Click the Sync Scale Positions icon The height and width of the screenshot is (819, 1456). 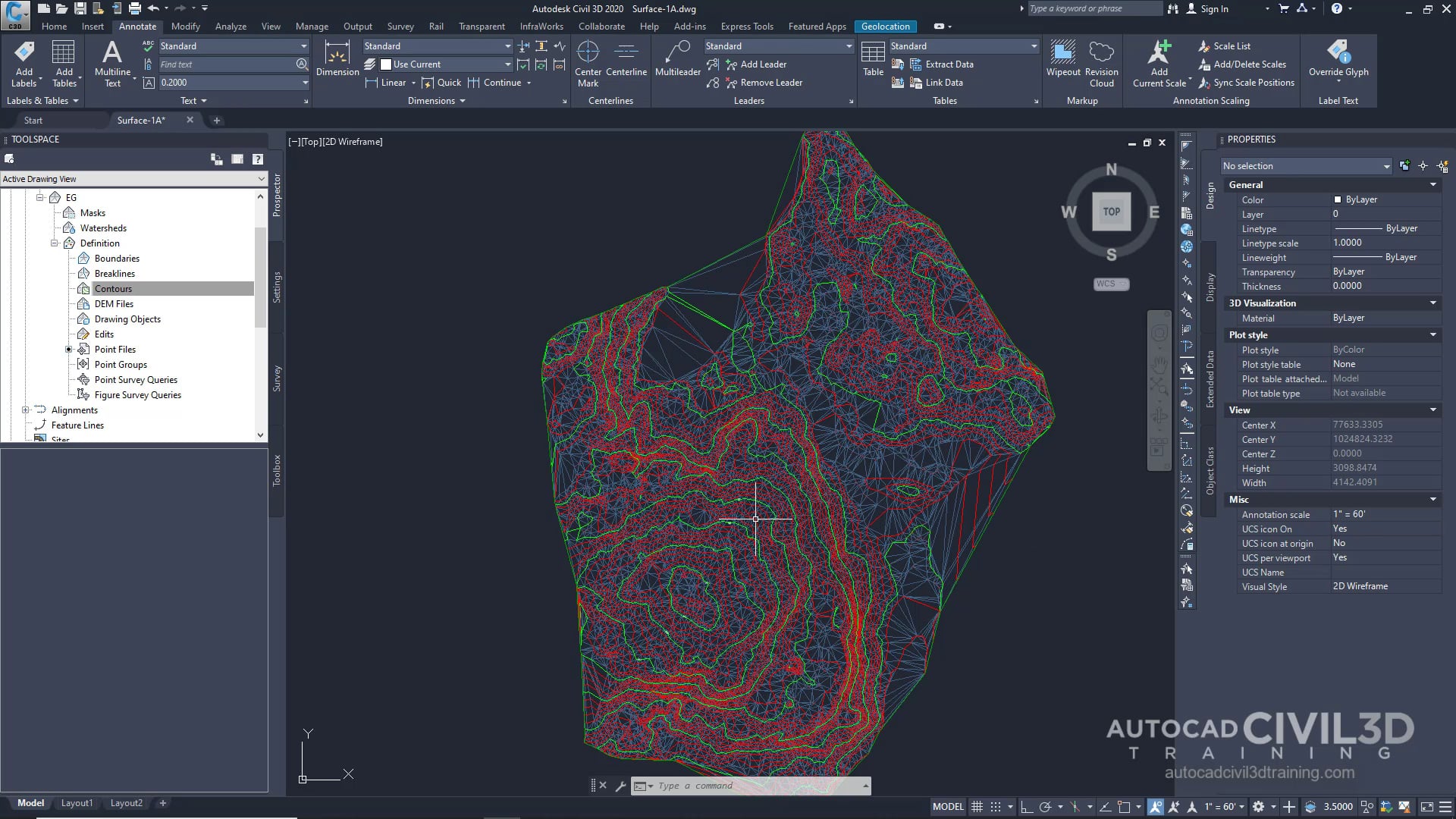click(1247, 83)
